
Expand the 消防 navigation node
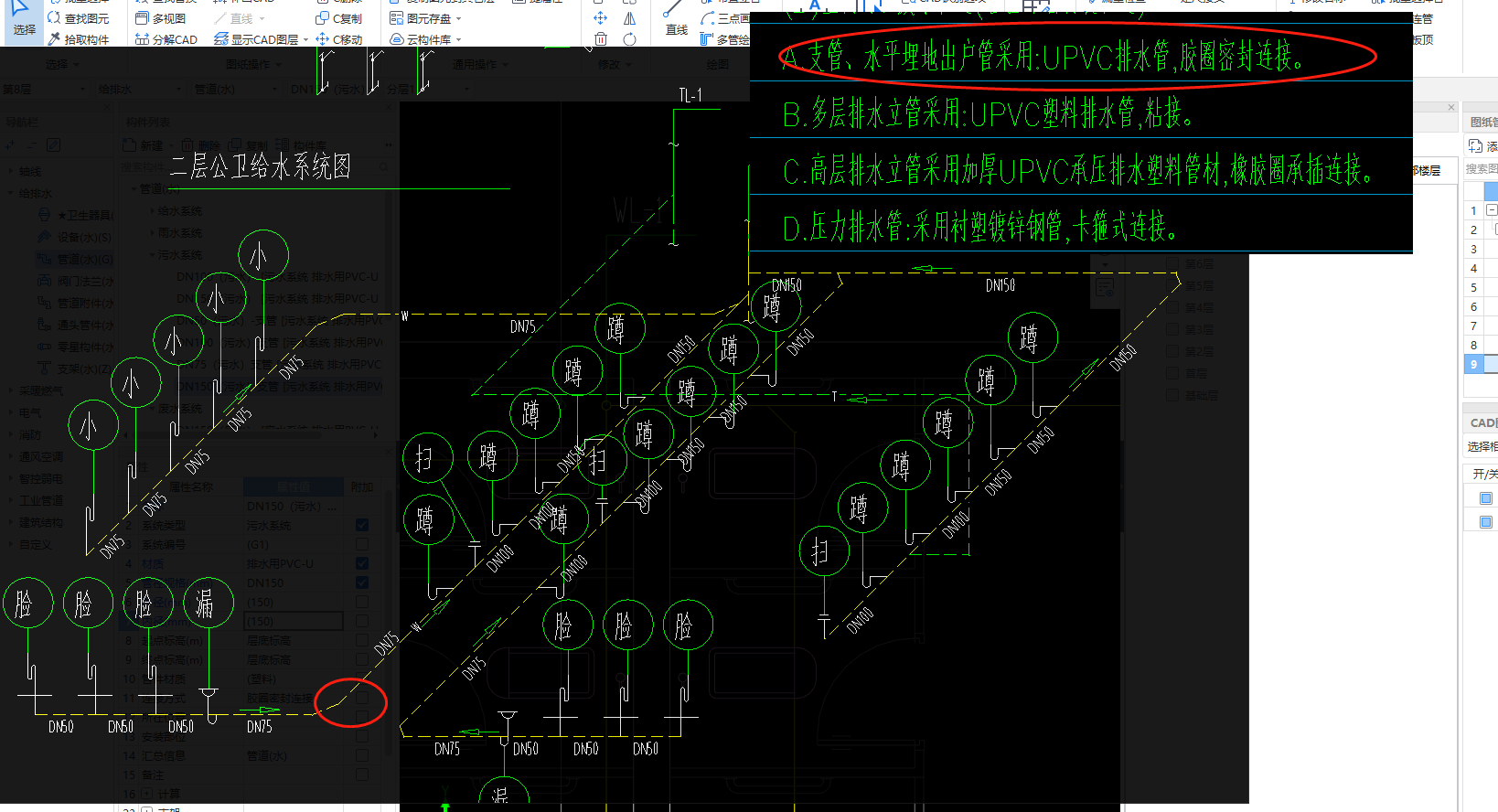[x=10, y=435]
